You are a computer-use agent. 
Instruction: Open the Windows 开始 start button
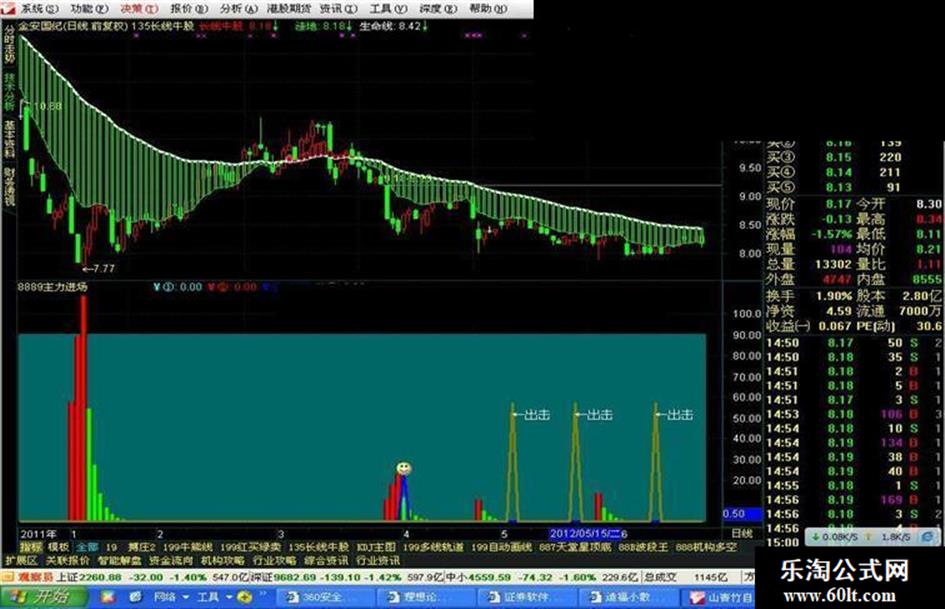point(42,598)
